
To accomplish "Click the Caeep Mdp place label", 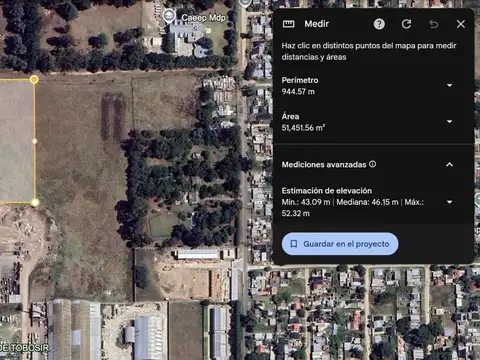I will tap(203, 18).
